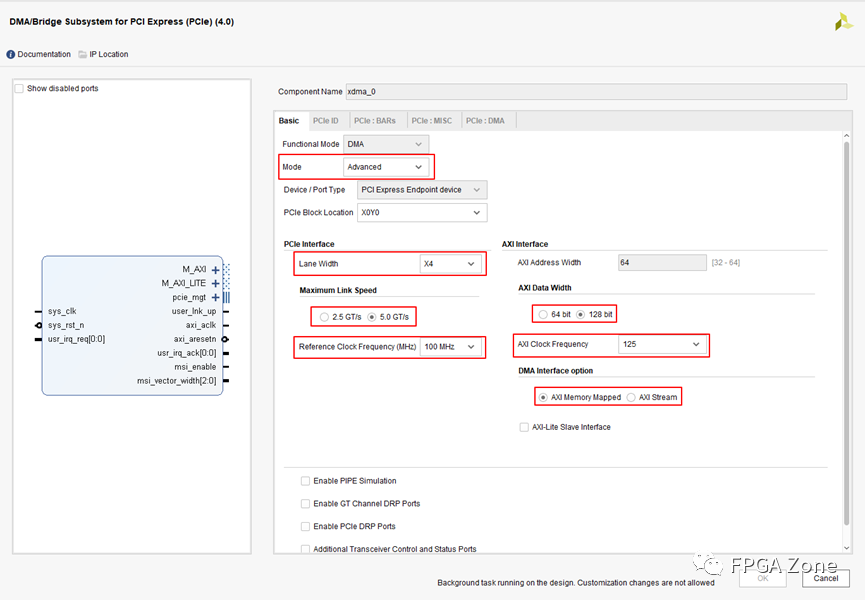The width and height of the screenshot is (865, 600).
Task: Select the 5.0 GT/s link speed
Action: (372, 317)
